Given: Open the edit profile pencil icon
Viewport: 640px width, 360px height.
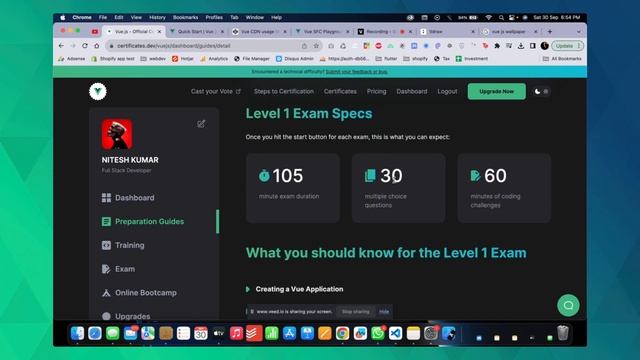Looking at the screenshot, I should pyautogui.click(x=201, y=124).
